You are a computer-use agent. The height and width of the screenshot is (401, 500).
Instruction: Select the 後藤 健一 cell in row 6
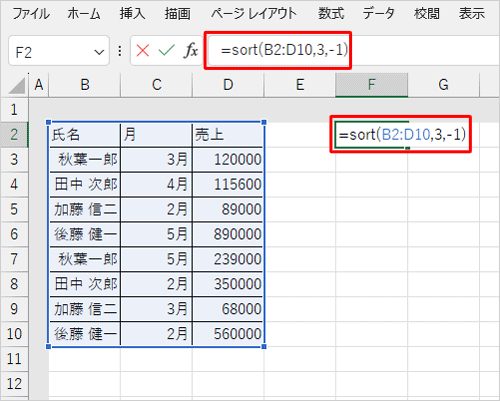coord(85,234)
